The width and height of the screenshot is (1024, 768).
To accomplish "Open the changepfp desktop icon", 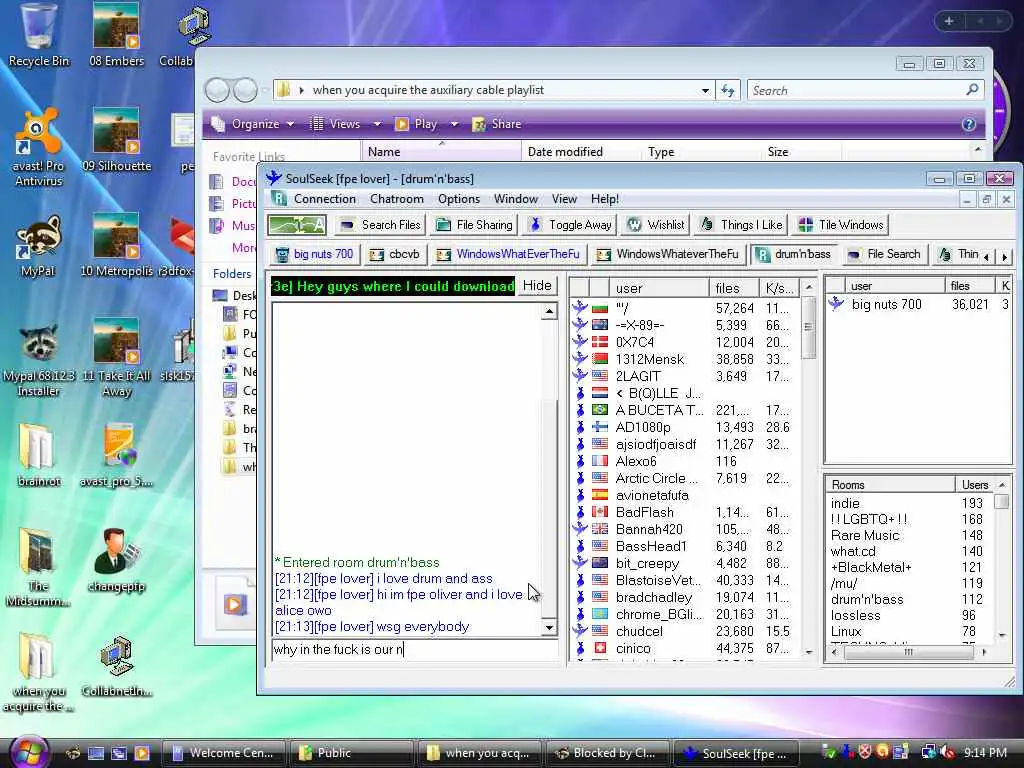I will 116,560.
